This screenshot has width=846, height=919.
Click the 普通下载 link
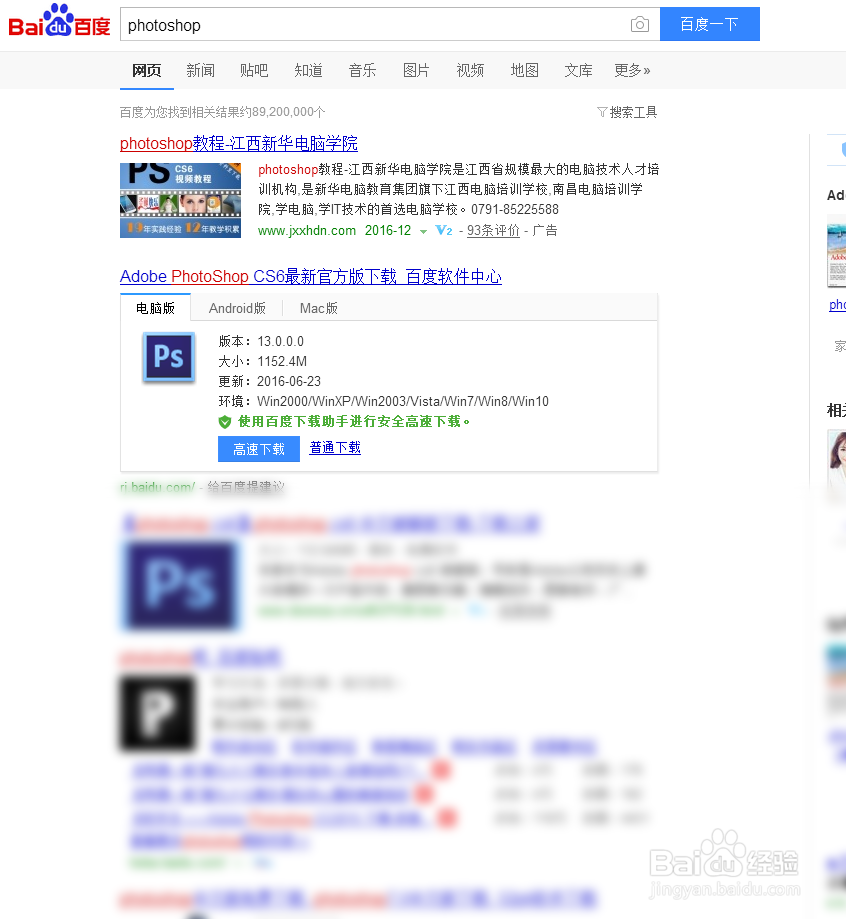[335, 448]
